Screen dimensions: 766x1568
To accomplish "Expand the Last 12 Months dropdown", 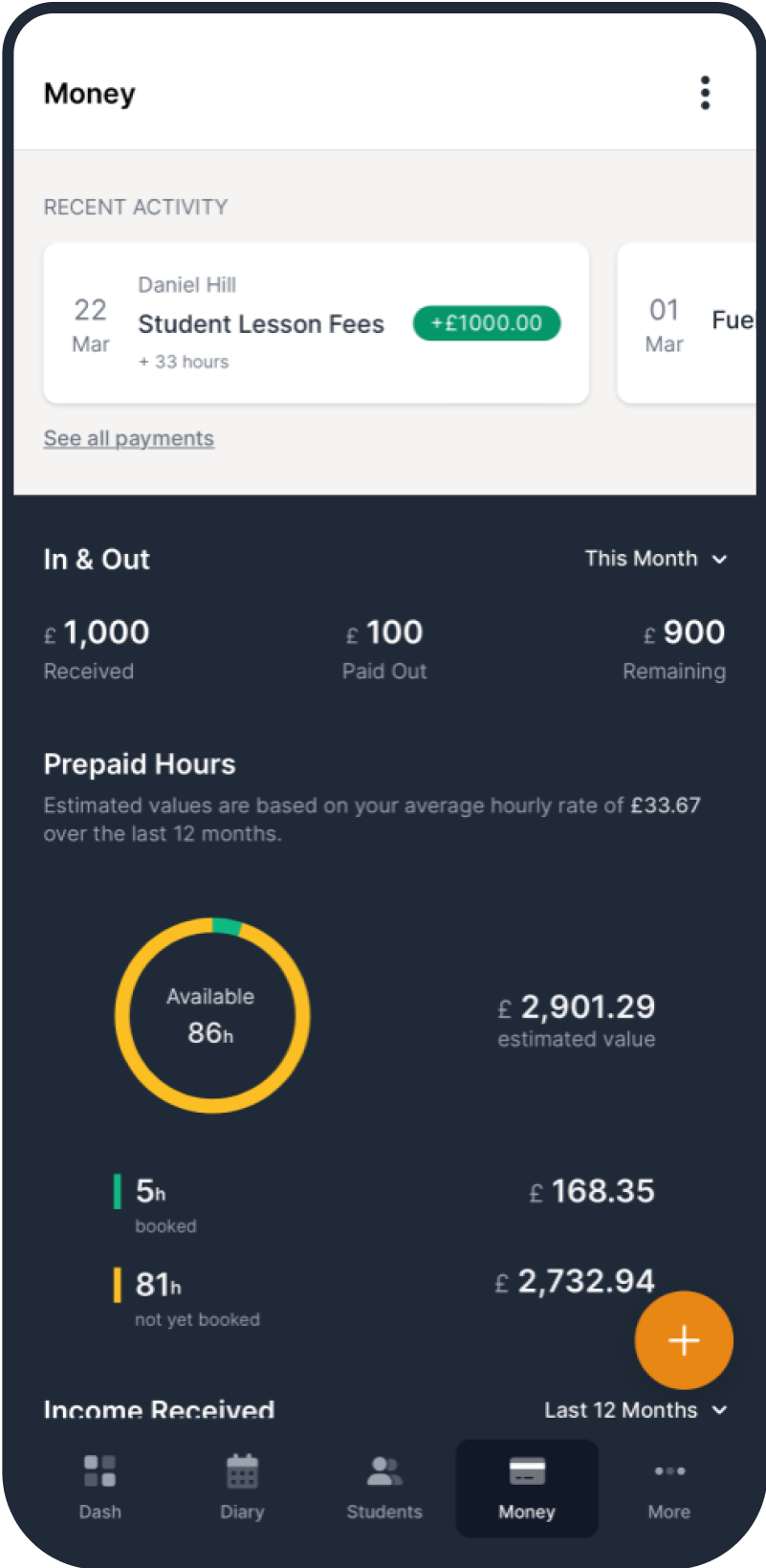I will click(x=636, y=1410).
